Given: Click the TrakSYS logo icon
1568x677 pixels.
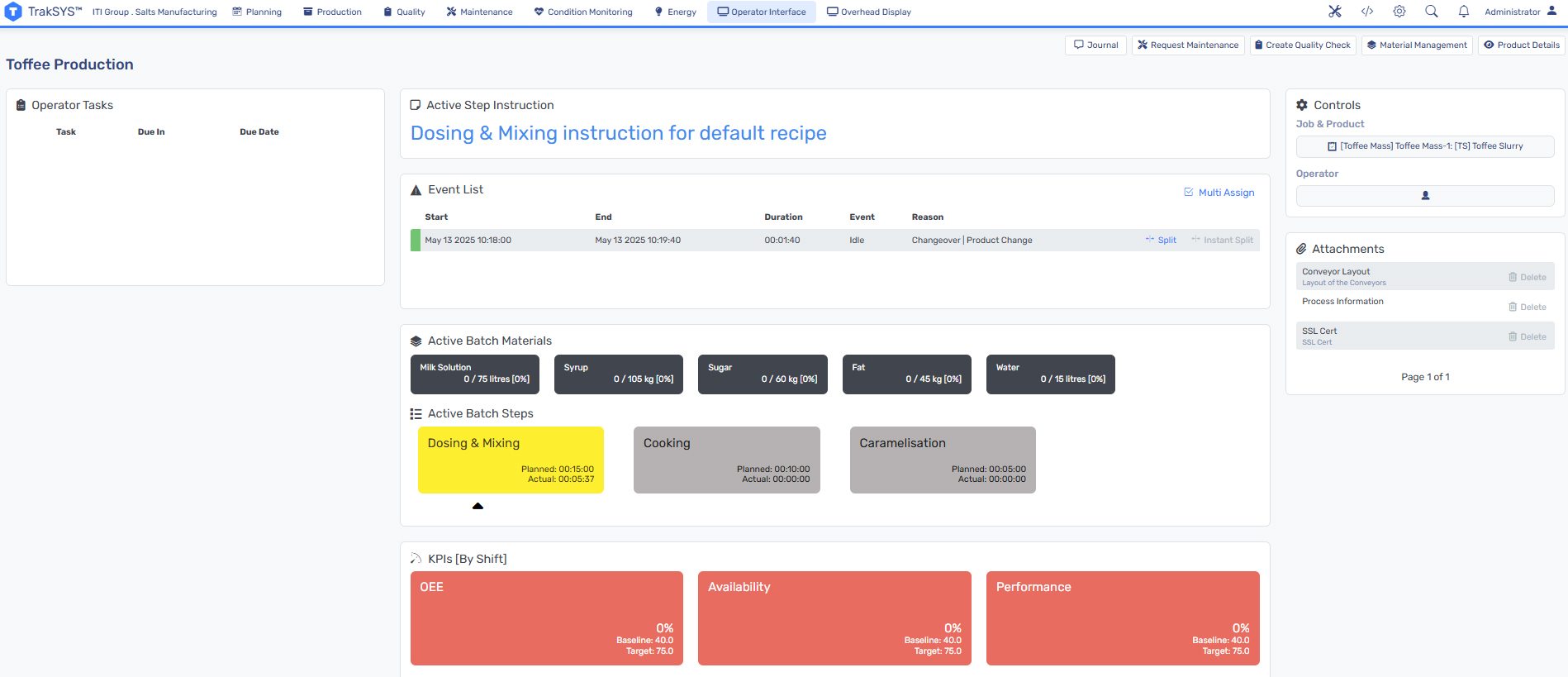Looking at the screenshot, I should 13,12.
